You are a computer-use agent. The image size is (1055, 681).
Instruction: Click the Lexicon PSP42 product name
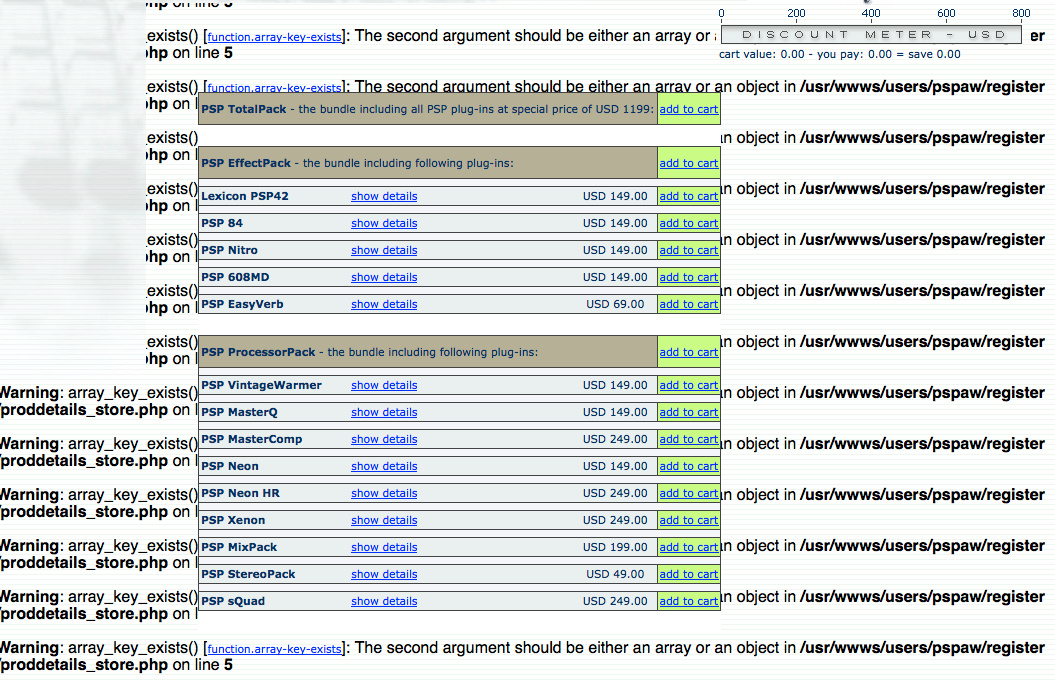pyautogui.click(x=245, y=196)
